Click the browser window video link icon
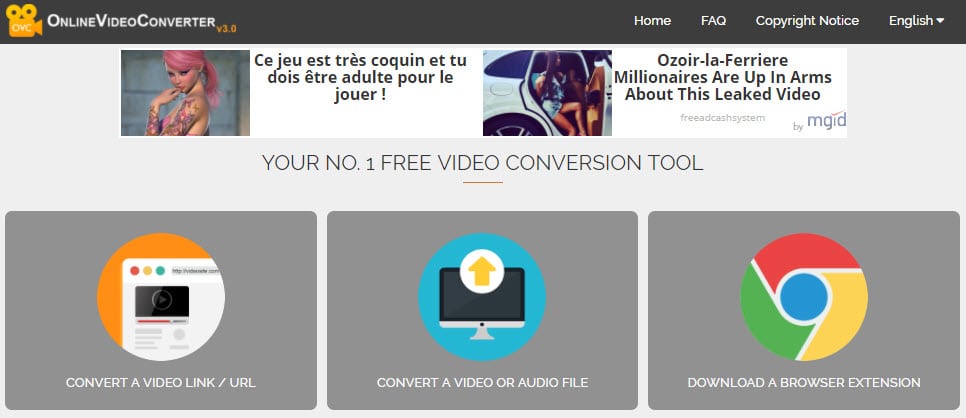This screenshot has height=418, width=966. [x=161, y=297]
